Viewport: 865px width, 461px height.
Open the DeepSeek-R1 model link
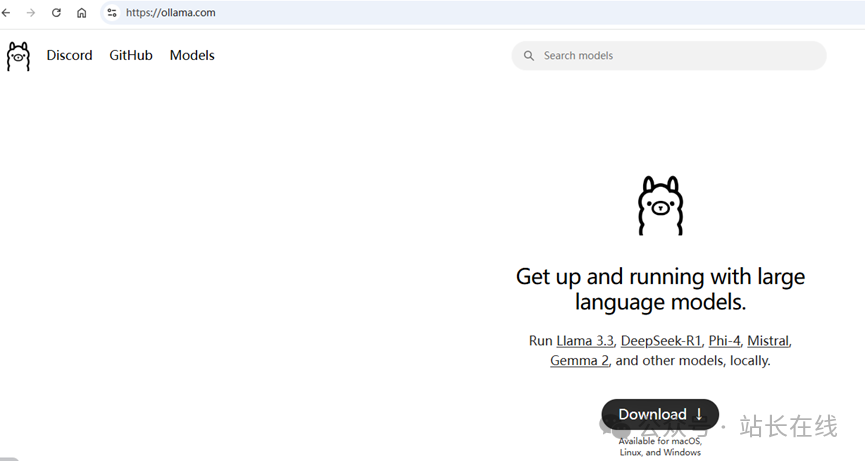pos(661,341)
